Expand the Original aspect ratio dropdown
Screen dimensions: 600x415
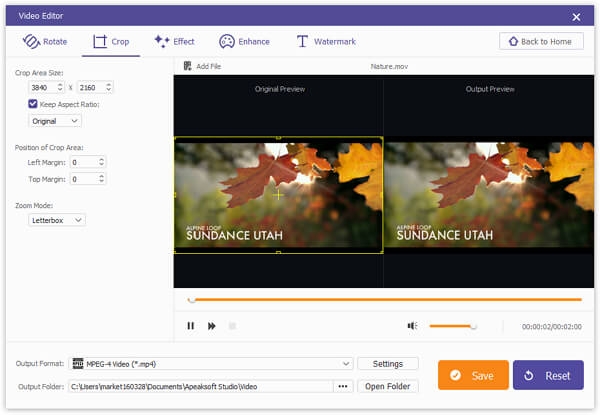click(55, 121)
